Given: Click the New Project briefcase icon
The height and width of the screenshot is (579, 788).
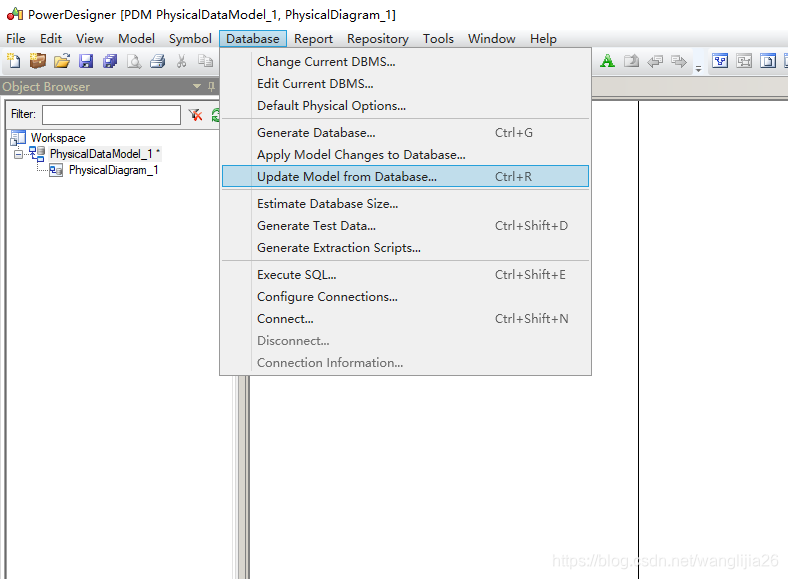Looking at the screenshot, I should (38, 61).
